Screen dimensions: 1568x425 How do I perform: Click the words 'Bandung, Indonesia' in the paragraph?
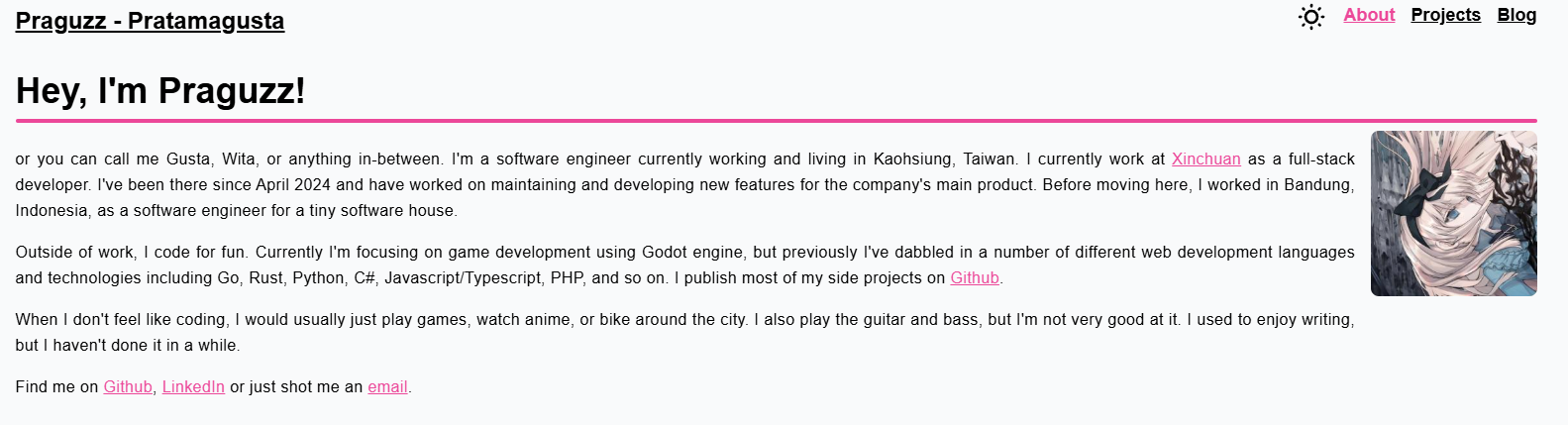point(1316,184)
